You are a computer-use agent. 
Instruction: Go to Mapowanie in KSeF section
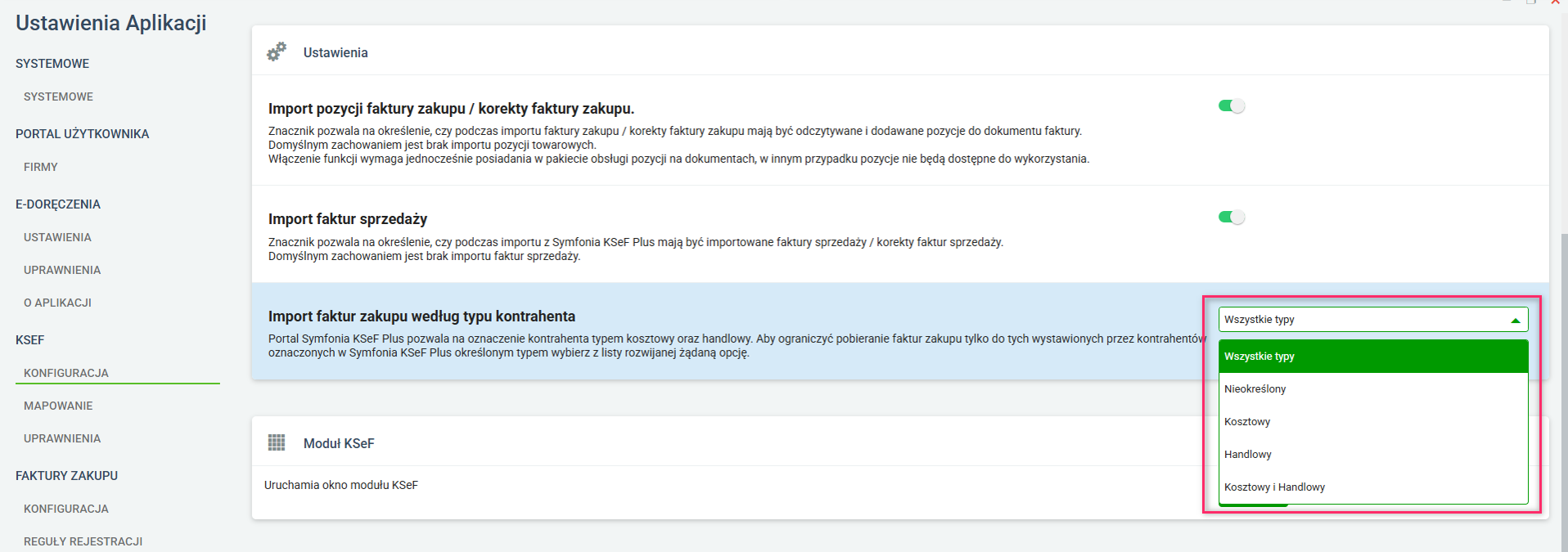coord(58,406)
